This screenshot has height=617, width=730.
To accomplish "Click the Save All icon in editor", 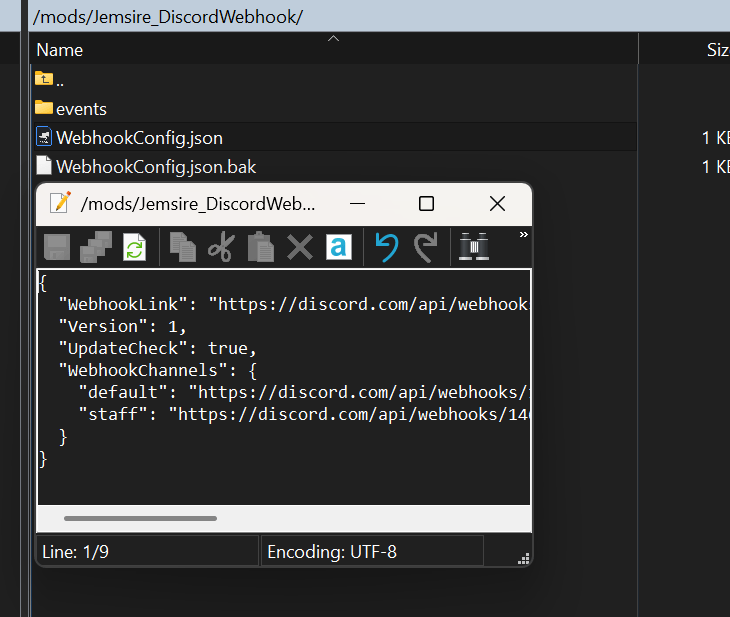I will point(96,247).
